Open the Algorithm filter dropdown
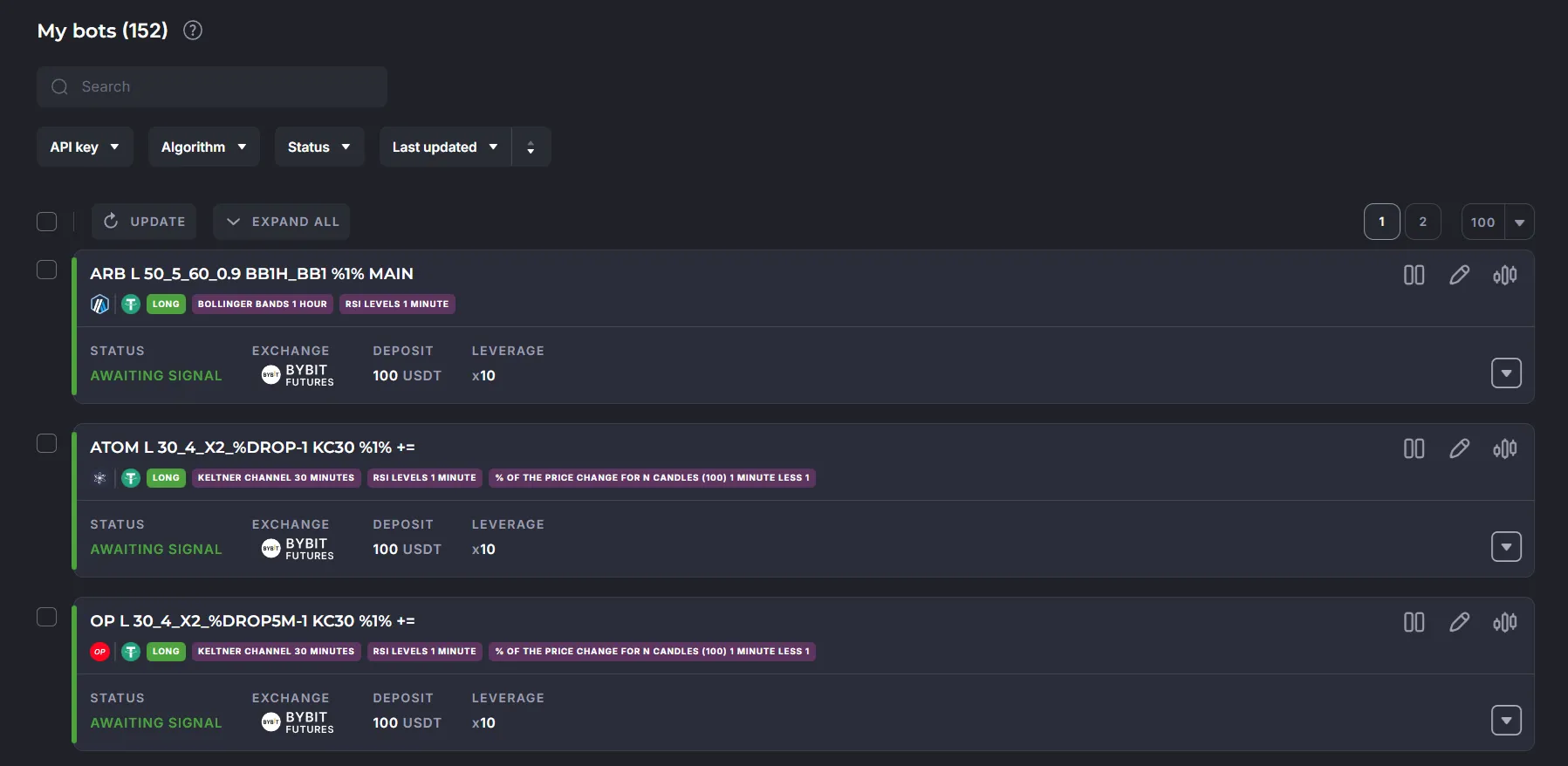Image resolution: width=1568 pixels, height=766 pixels. click(203, 147)
